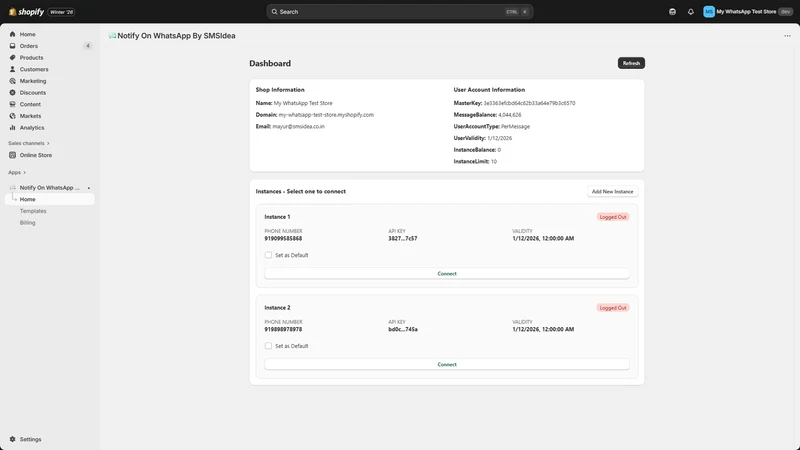Image resolution: width=800 pixels, height=450 pixels.
Task: Click the store icon beside the bell
Action: pos(672,12)
